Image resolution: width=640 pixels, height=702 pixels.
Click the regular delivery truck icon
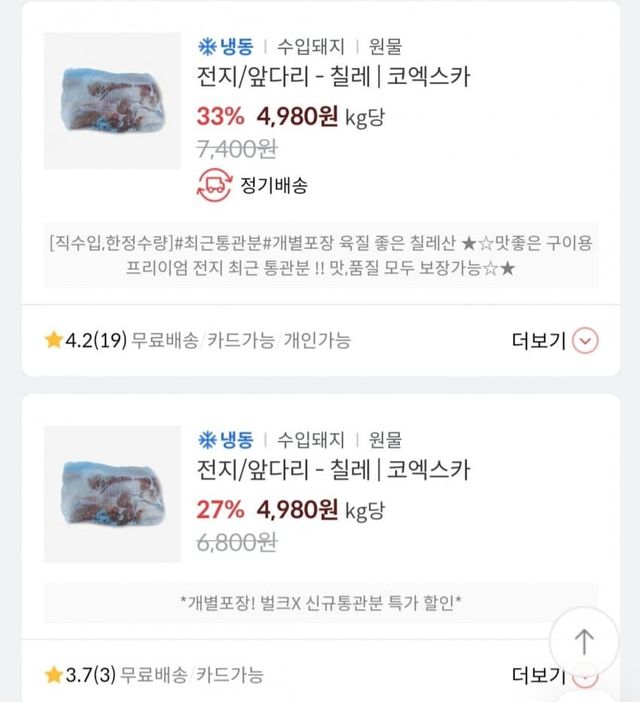[212, 185]
